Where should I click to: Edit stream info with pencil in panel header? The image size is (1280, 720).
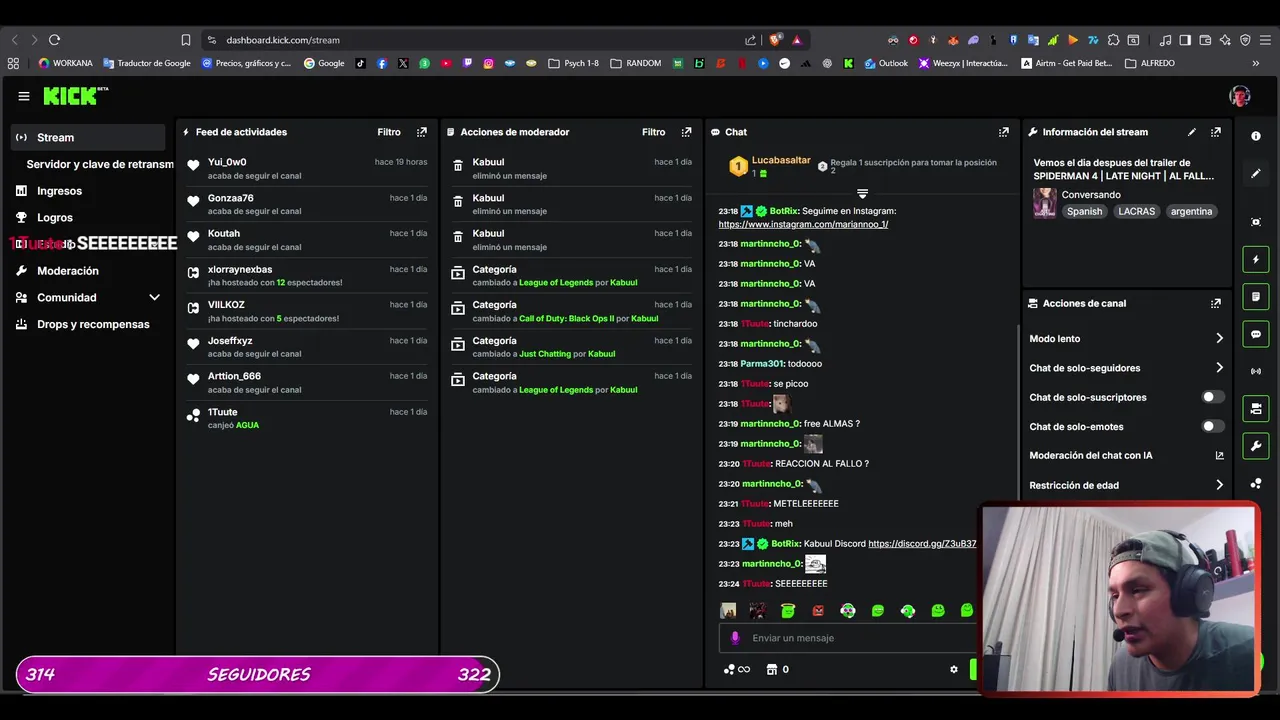click(1192, 132)
